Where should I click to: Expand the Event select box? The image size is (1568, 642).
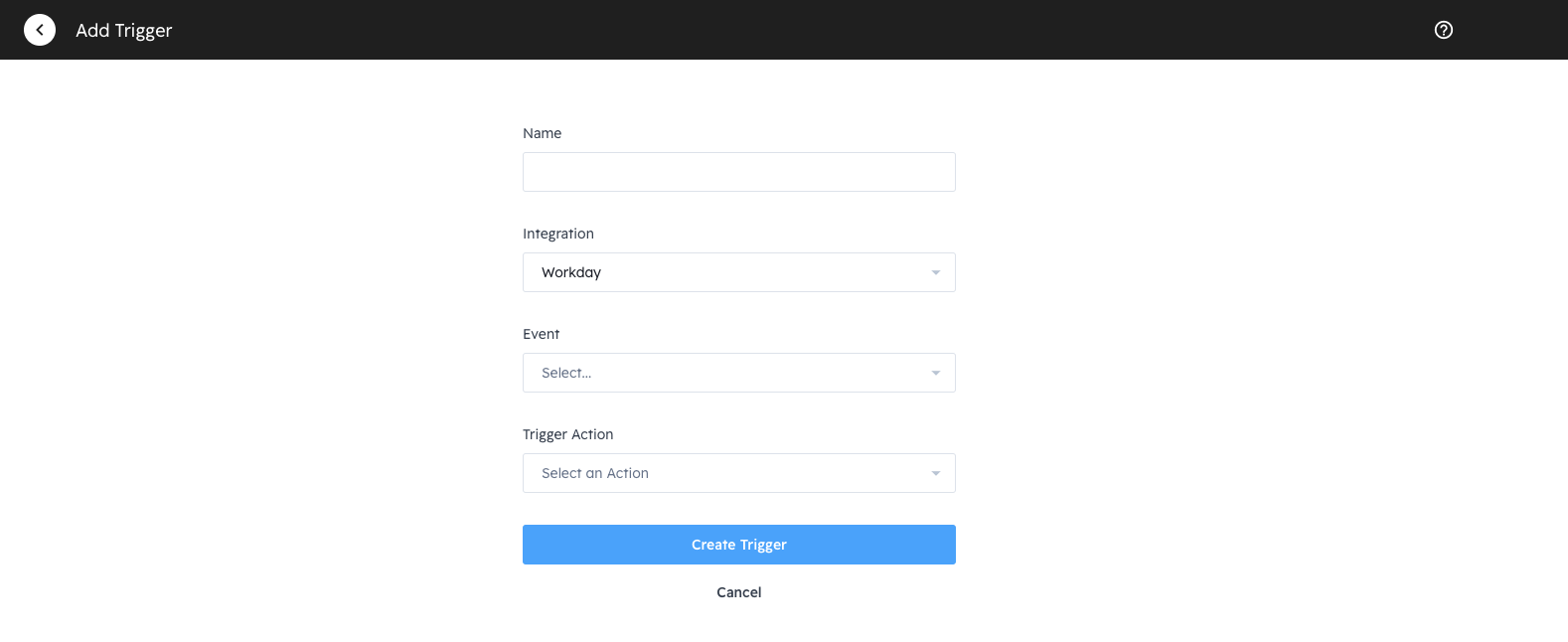coord(738,373)
